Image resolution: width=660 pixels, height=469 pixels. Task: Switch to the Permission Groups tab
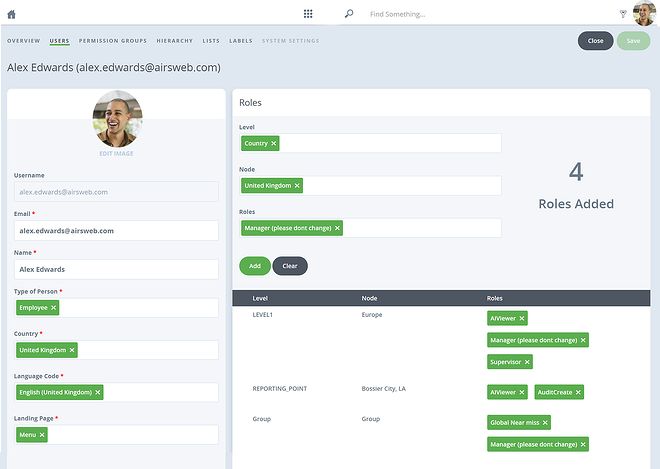(113, 41)
